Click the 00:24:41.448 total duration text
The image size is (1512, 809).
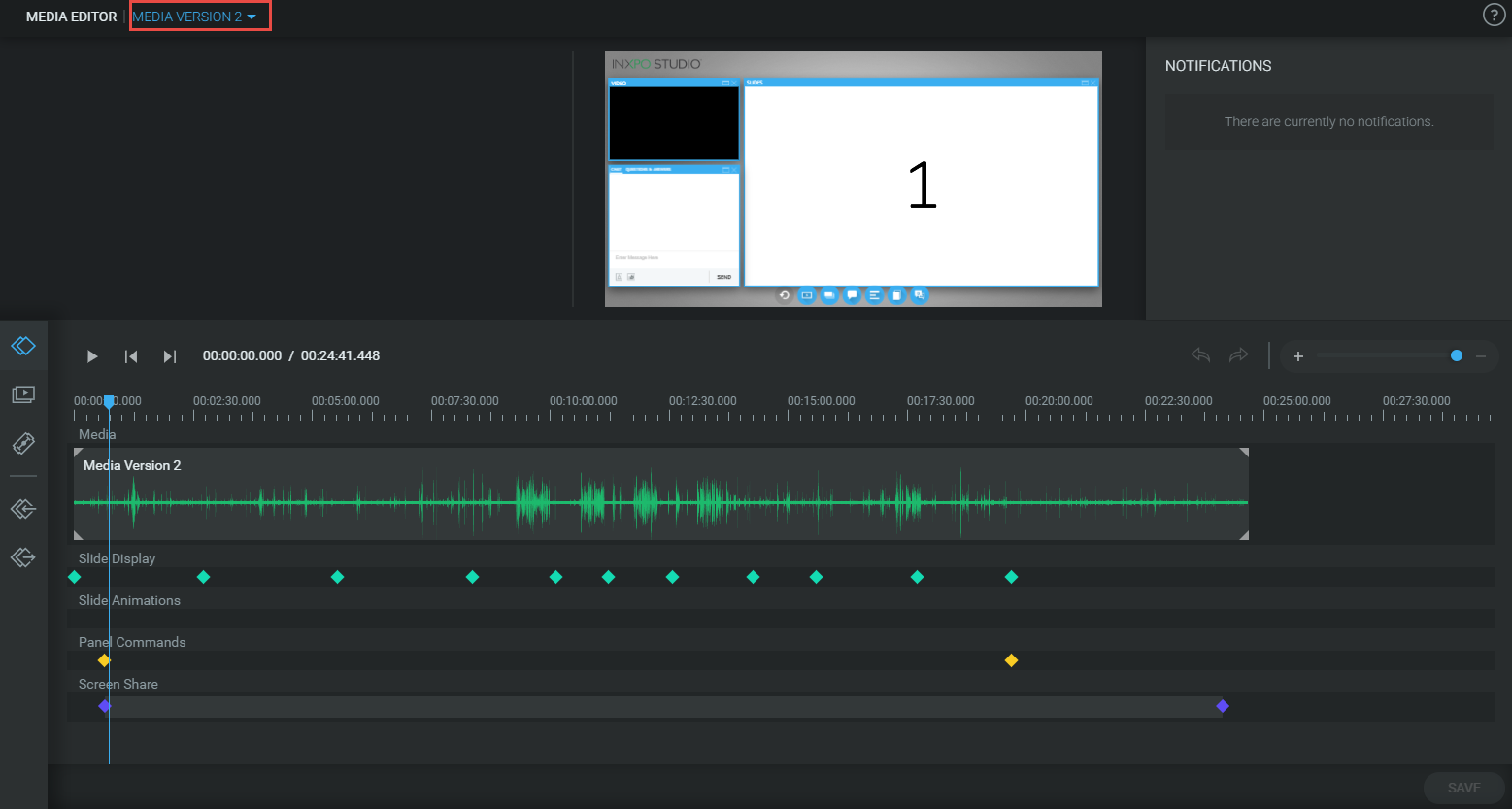pos(340,355)
